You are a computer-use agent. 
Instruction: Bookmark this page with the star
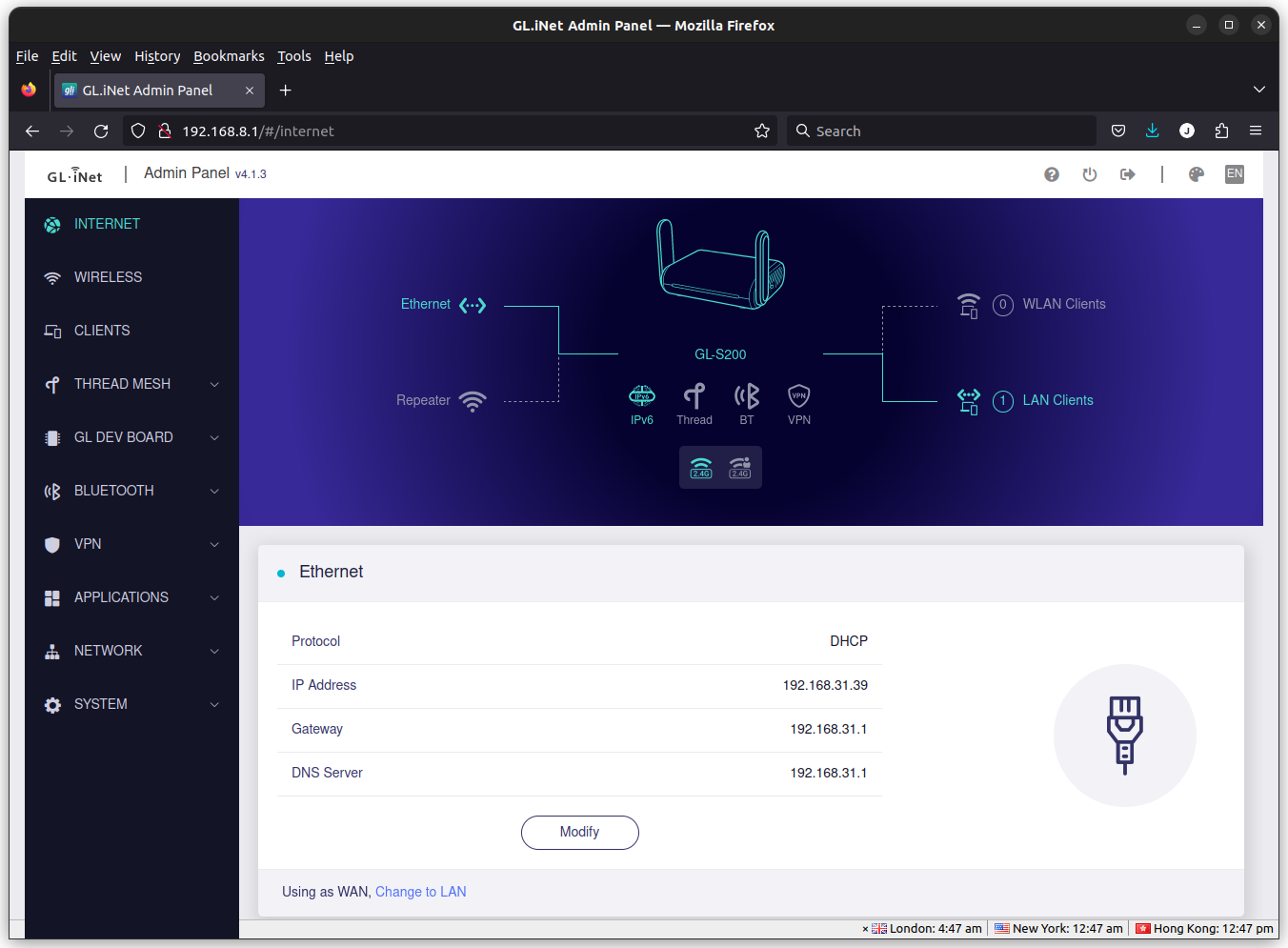762,131
